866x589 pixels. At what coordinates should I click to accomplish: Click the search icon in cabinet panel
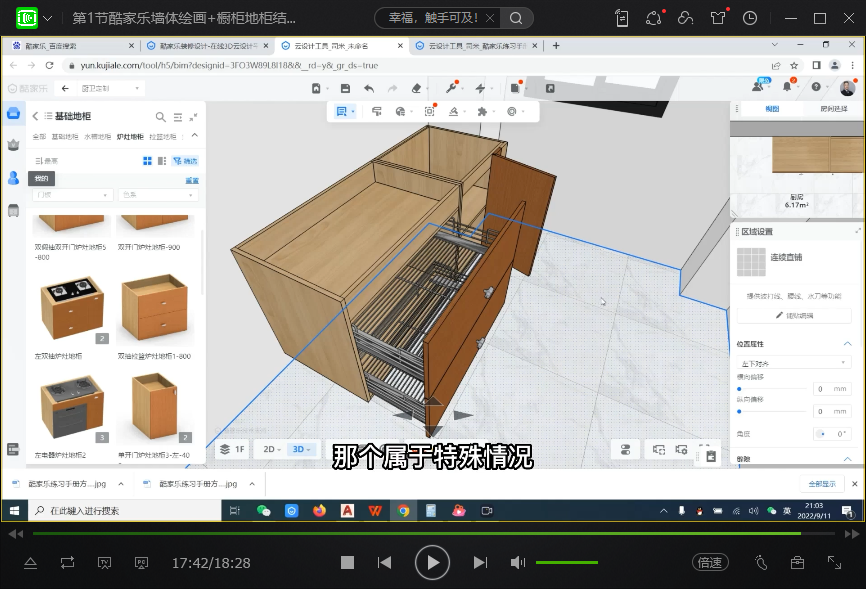160,117
